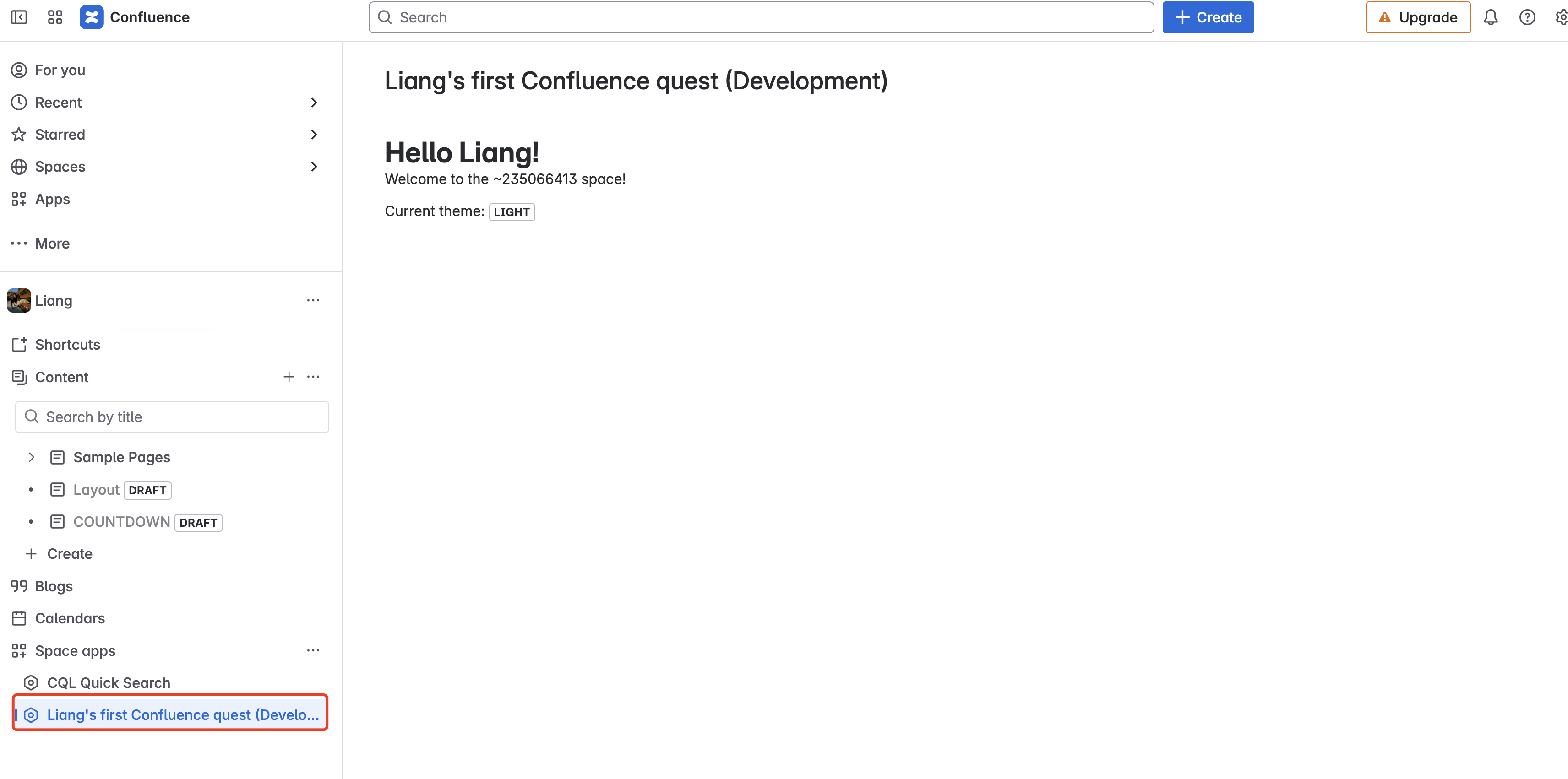Viewport: 1568px width, 779px height.
Task: Click the Confluence logo icon
Action: 91,17
